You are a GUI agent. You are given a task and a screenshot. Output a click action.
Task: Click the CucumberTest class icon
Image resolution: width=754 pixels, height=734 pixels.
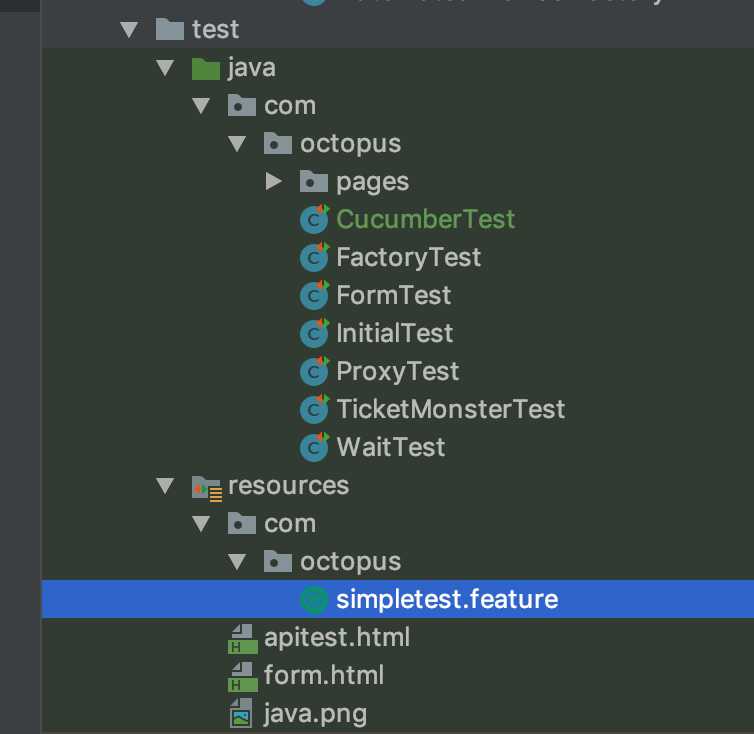pyautogui.click(x=315, y=219)
